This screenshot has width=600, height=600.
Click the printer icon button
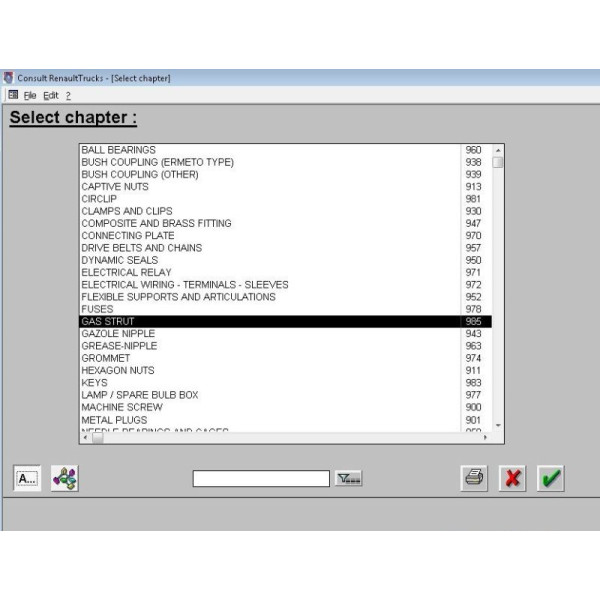(x=475, y=478)
